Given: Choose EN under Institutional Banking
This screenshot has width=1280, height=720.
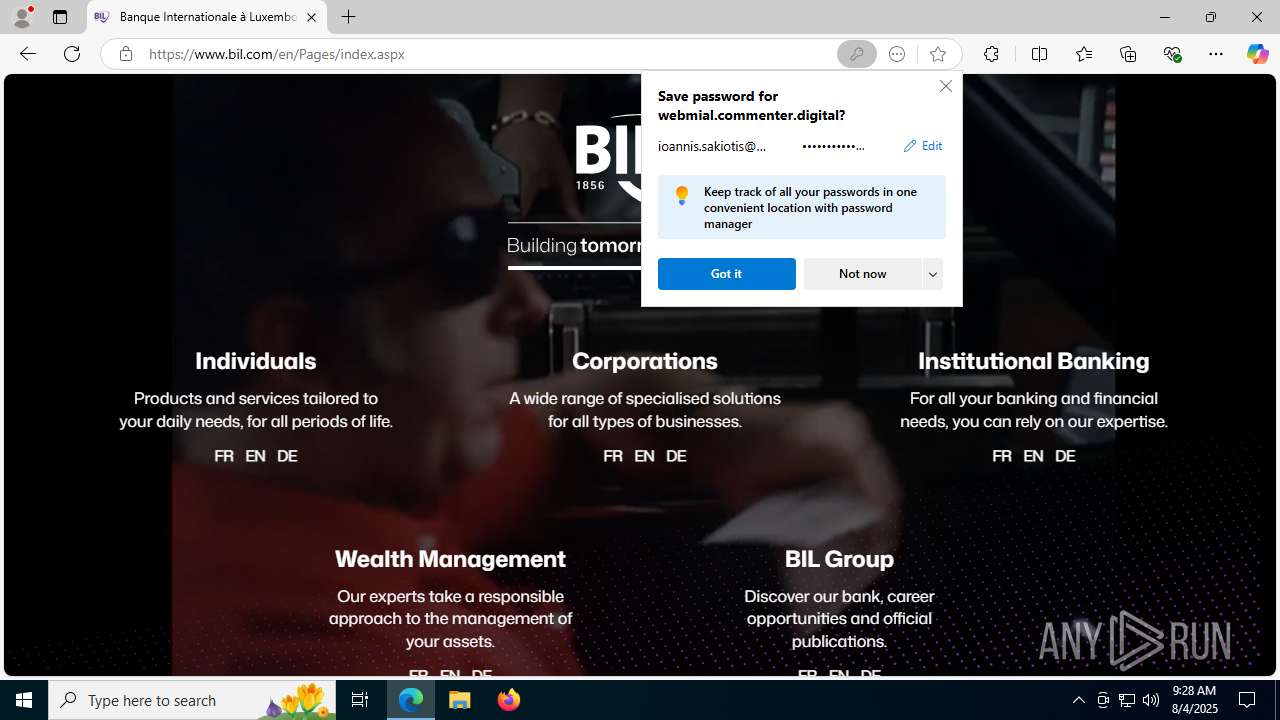Looking at the screenshot, I should point(1033,456).
